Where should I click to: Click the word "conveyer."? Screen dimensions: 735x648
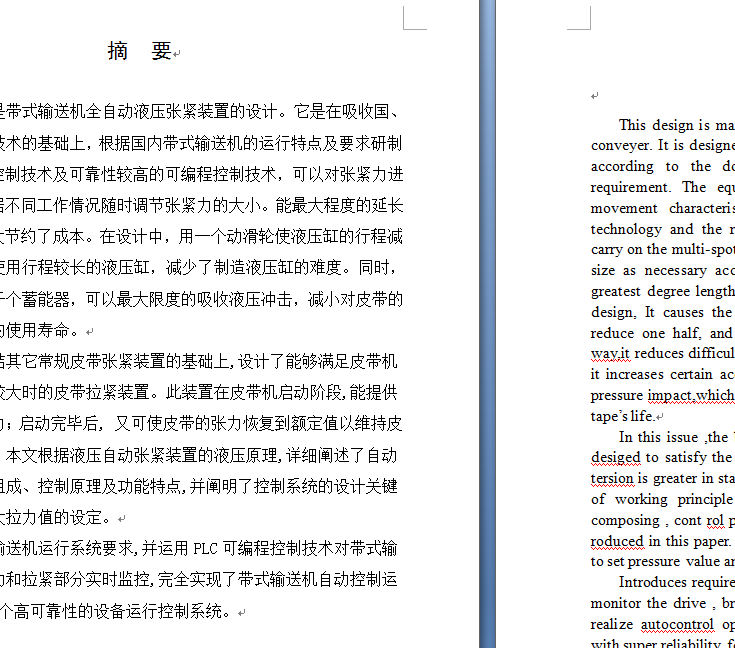tap(622, 146)
